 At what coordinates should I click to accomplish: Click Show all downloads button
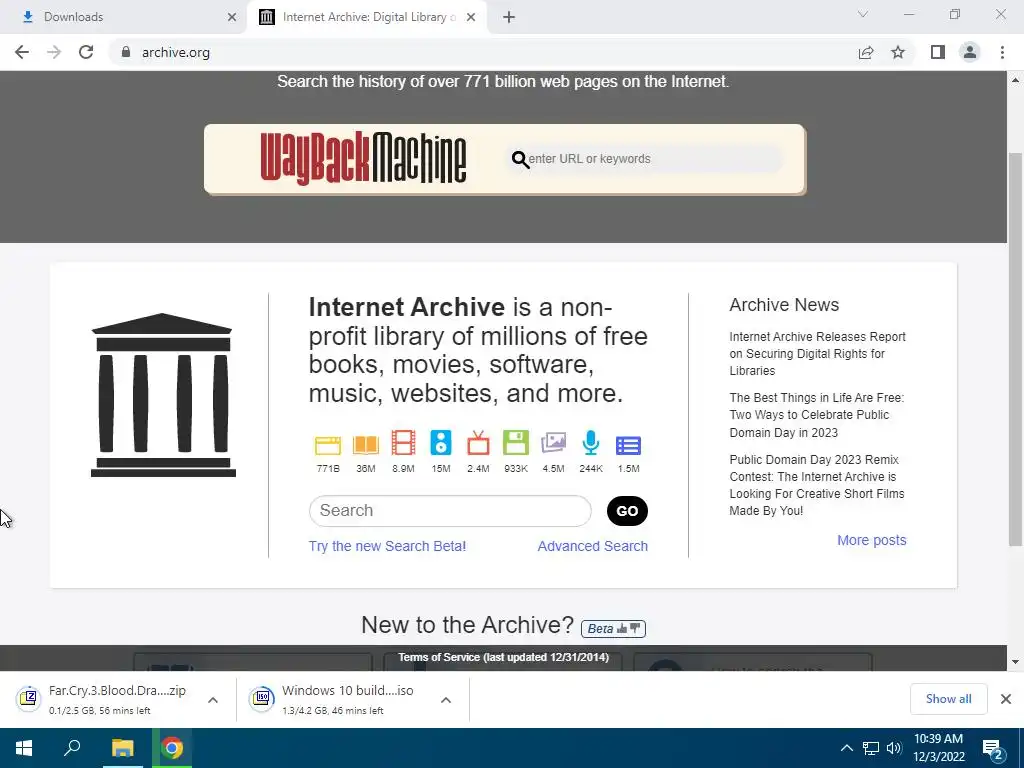click(x=948, y=699)
